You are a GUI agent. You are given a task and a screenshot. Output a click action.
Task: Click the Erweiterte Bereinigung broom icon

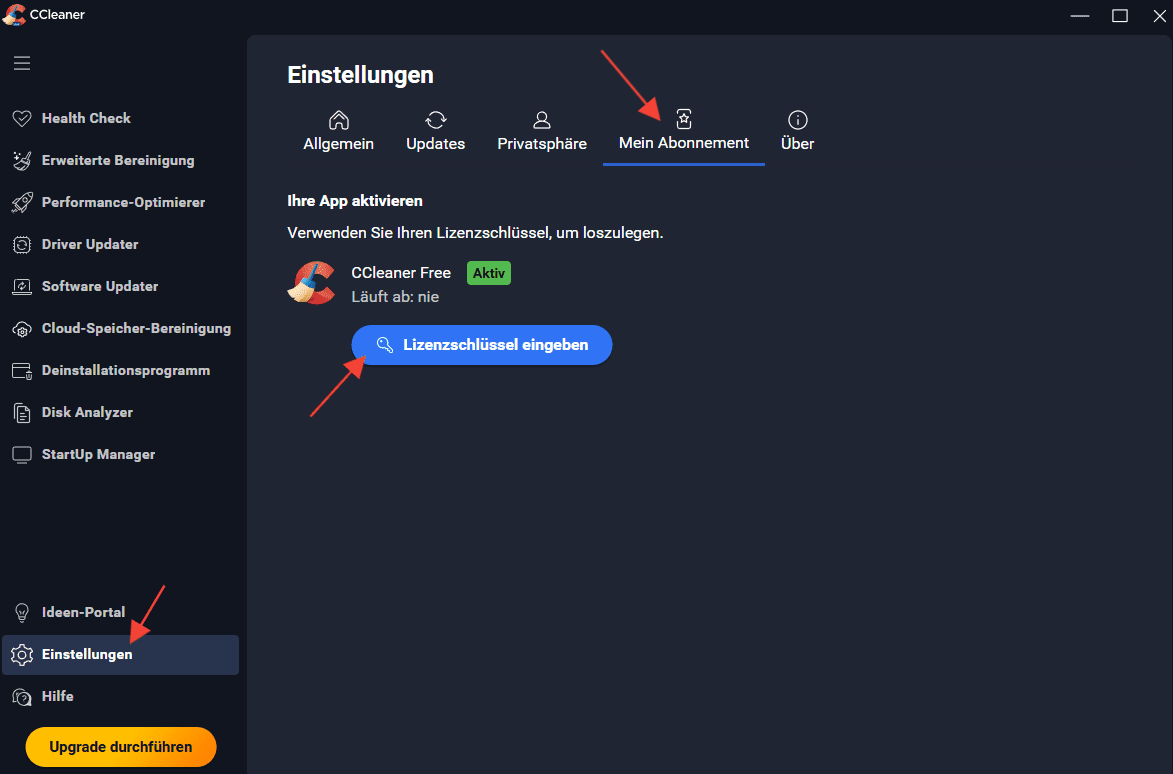22,160
